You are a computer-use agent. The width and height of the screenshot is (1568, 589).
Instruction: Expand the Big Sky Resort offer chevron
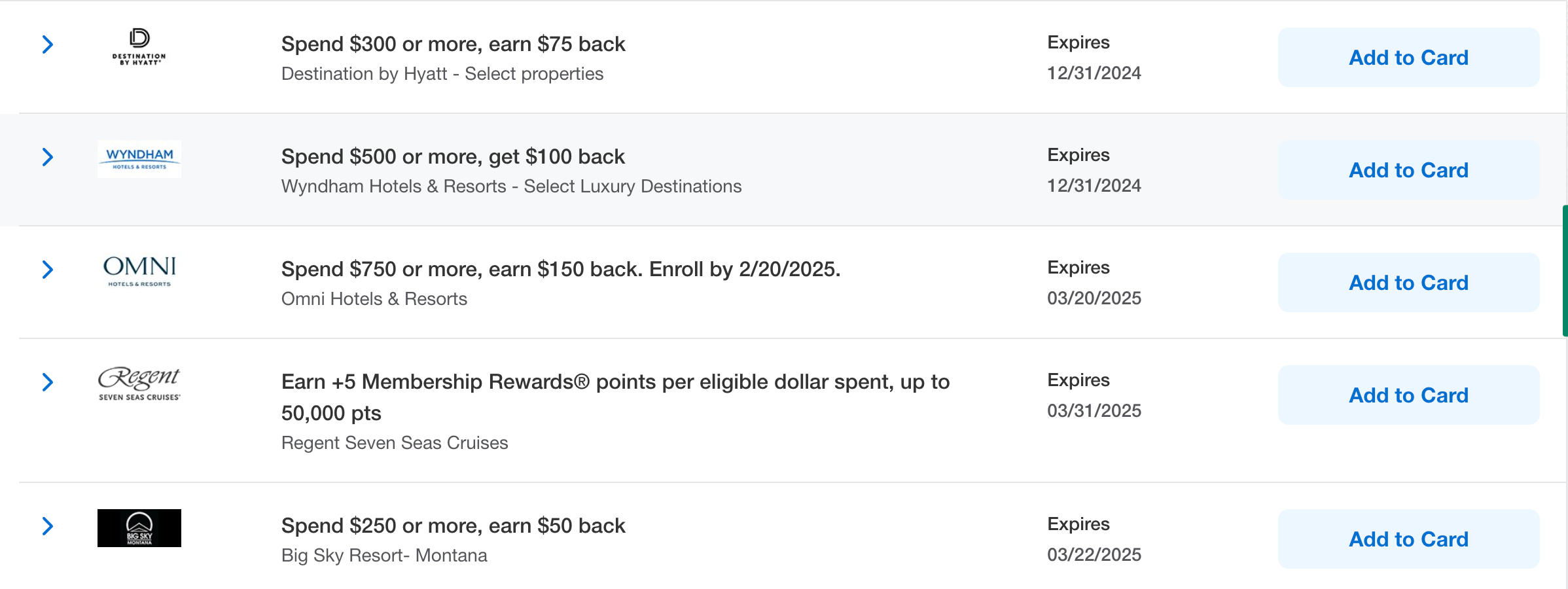(48, 526)
